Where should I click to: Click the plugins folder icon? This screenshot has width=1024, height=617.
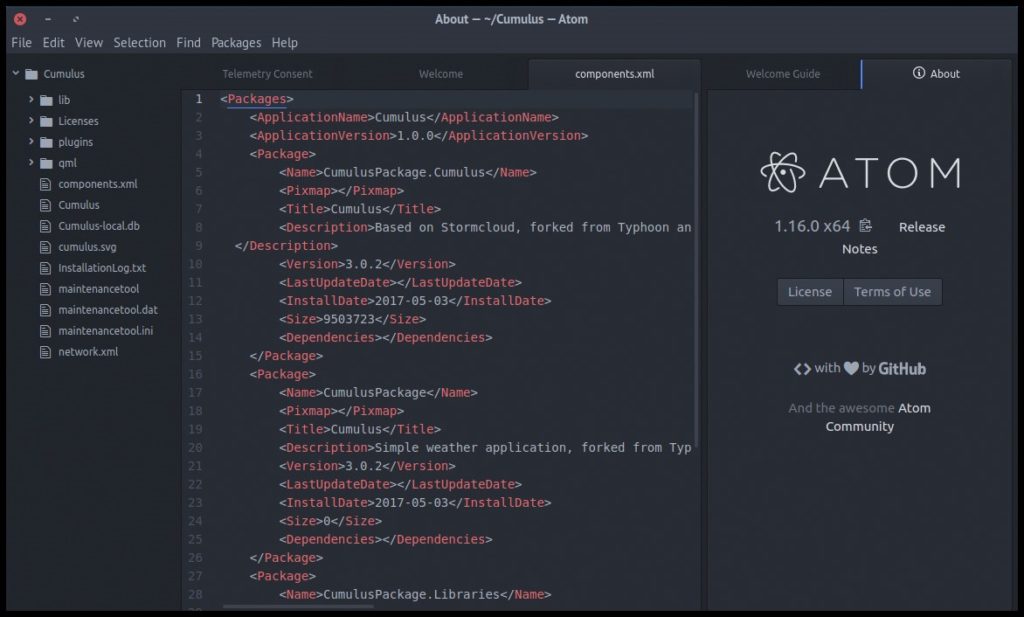46,142
